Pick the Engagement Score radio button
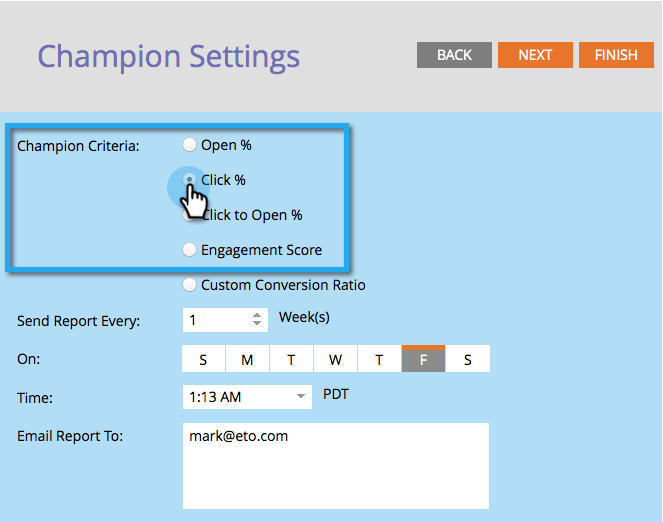This screenshot has height=522, width=663. (x=189, y=250)
